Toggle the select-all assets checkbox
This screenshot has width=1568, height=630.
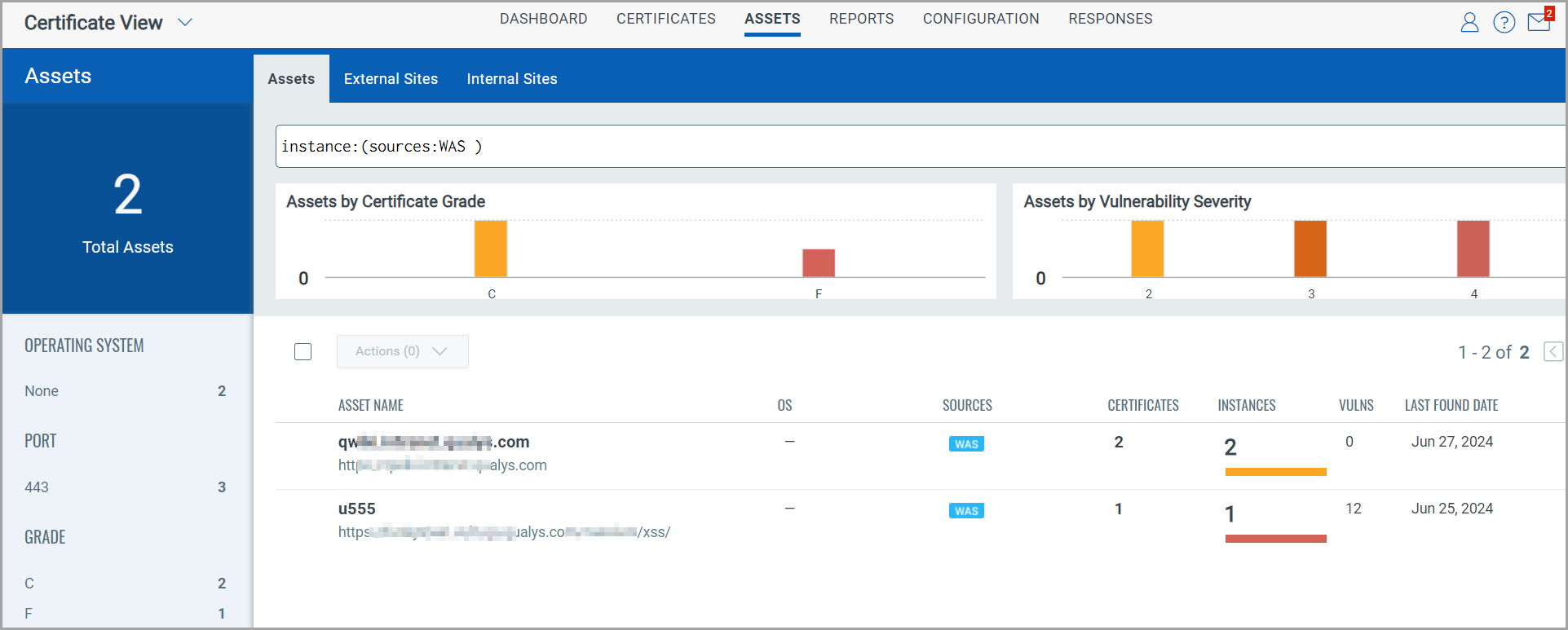303,351
